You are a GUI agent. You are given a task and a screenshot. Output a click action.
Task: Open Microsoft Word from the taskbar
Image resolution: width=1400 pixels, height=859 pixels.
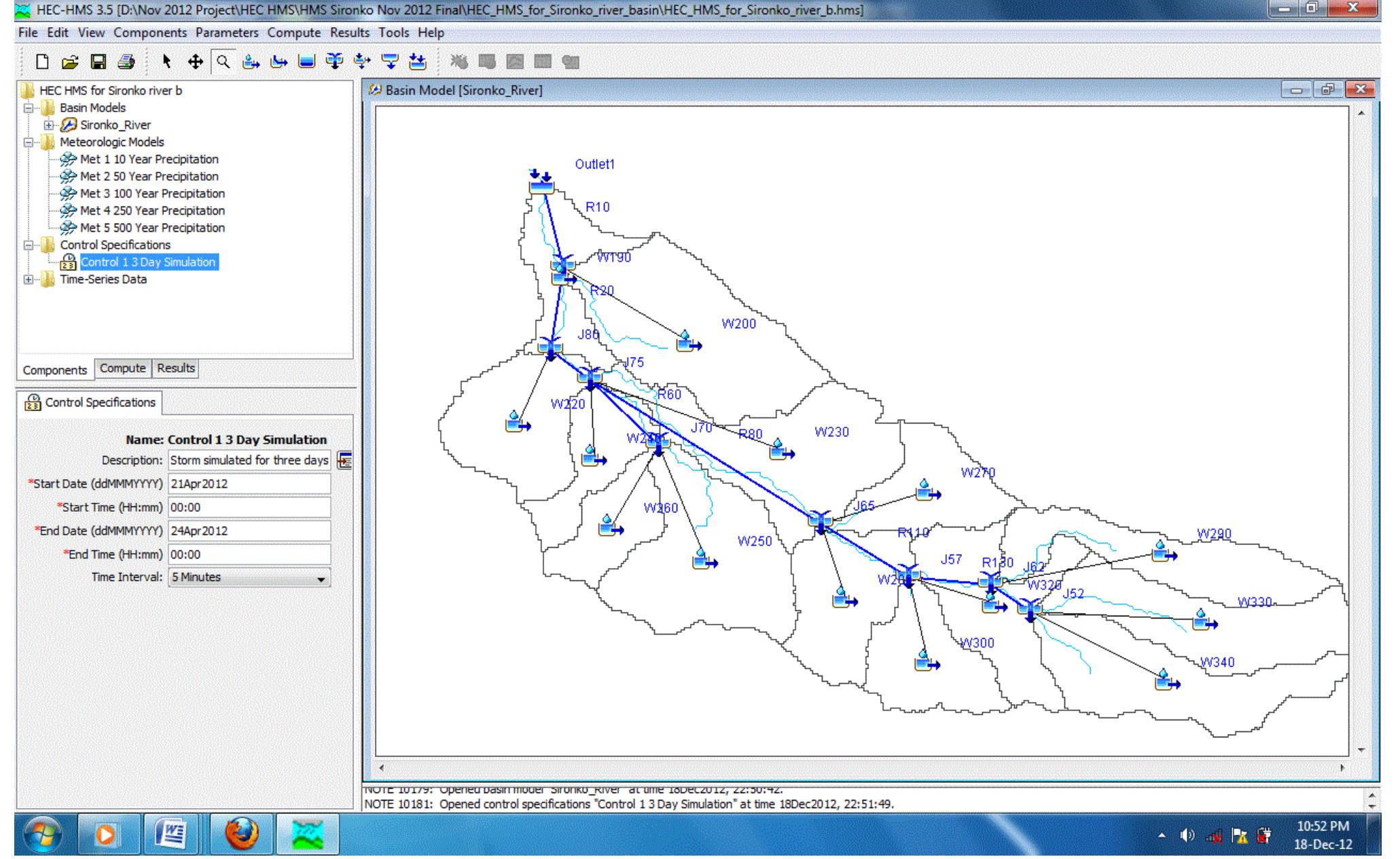point(170,834)
